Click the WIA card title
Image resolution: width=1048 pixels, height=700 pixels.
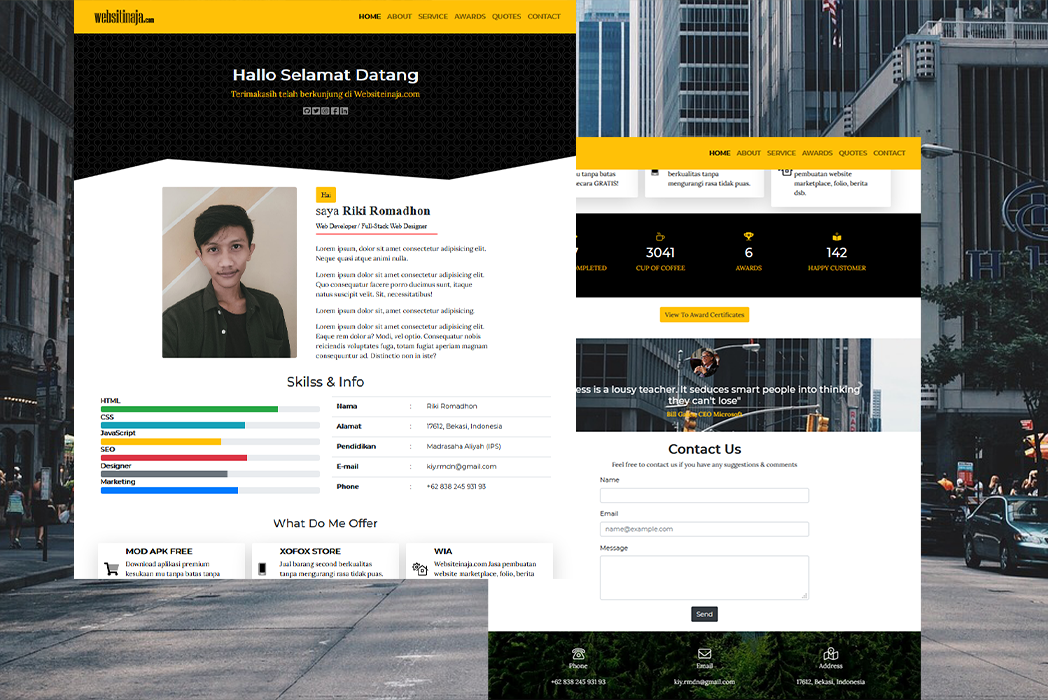443,552
